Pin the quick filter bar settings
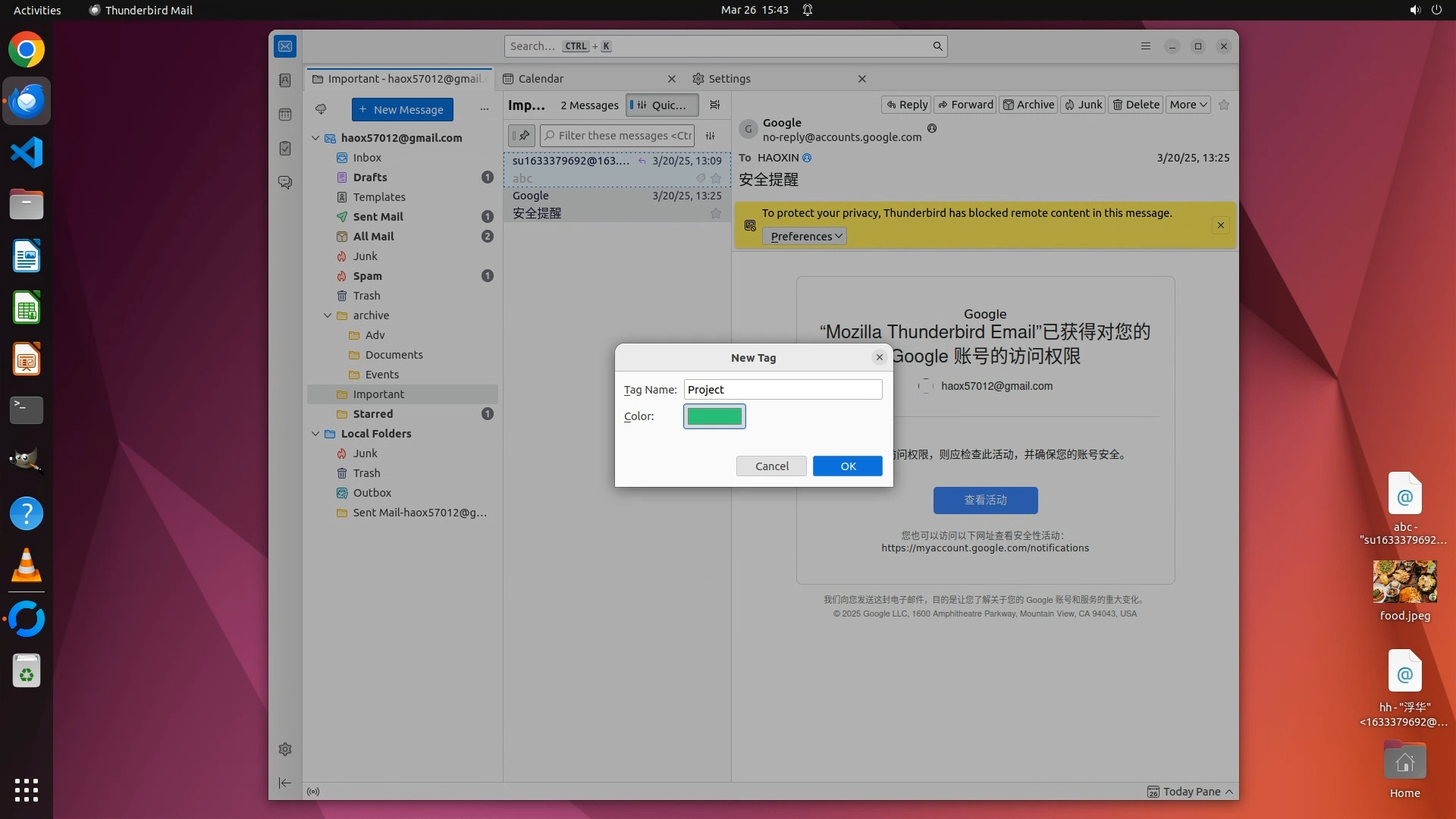The height and width of the screenshot is (819, 1456). (x=522, y=136)
